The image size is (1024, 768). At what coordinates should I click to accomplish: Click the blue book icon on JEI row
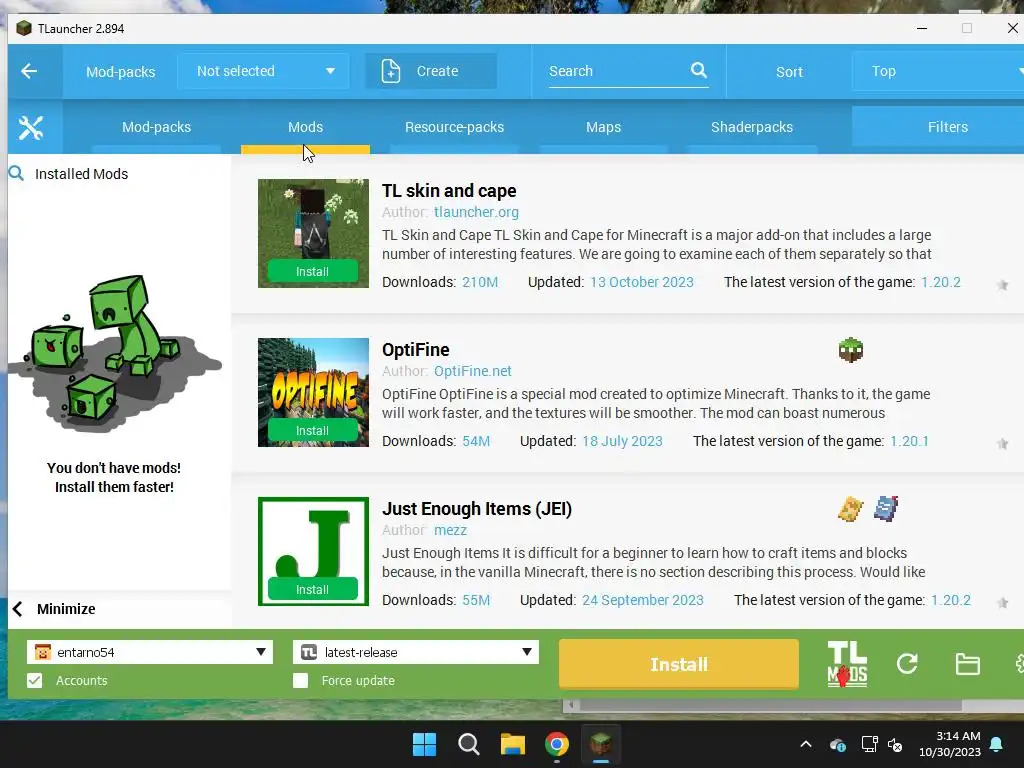pyautogui.click(x=886, y=509)
